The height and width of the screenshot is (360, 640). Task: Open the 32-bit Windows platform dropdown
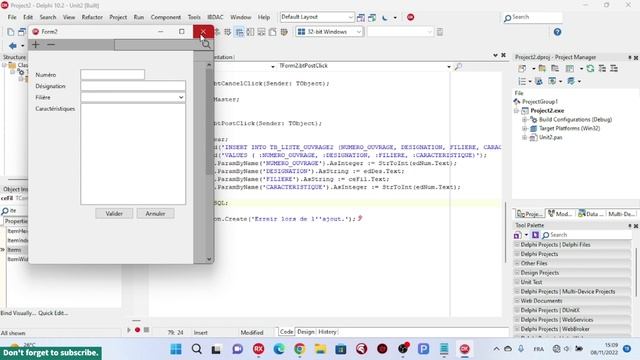click(359, 32)
